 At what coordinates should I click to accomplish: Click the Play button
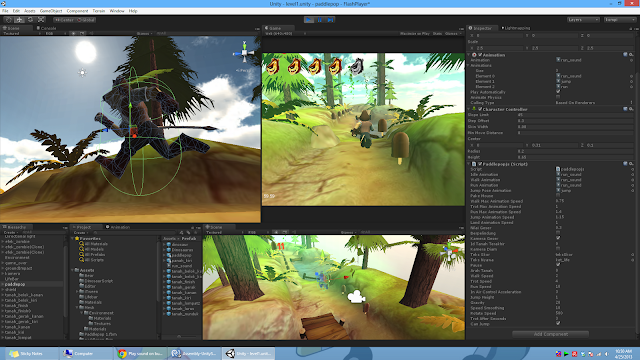[309, 20]
